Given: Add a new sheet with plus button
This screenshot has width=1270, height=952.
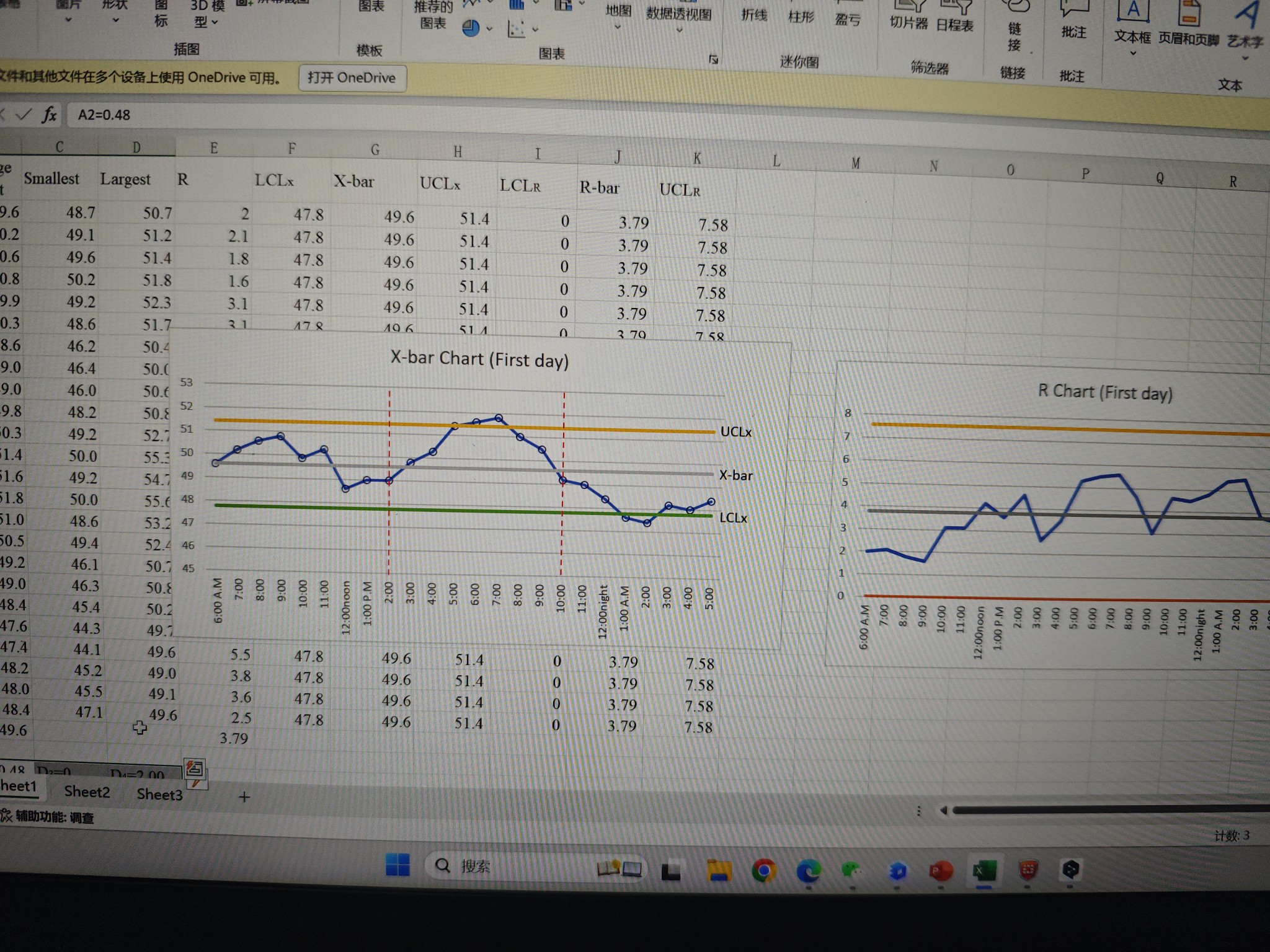Looking at the screenshot, I should pyautogui.click(x=244, y=797).
